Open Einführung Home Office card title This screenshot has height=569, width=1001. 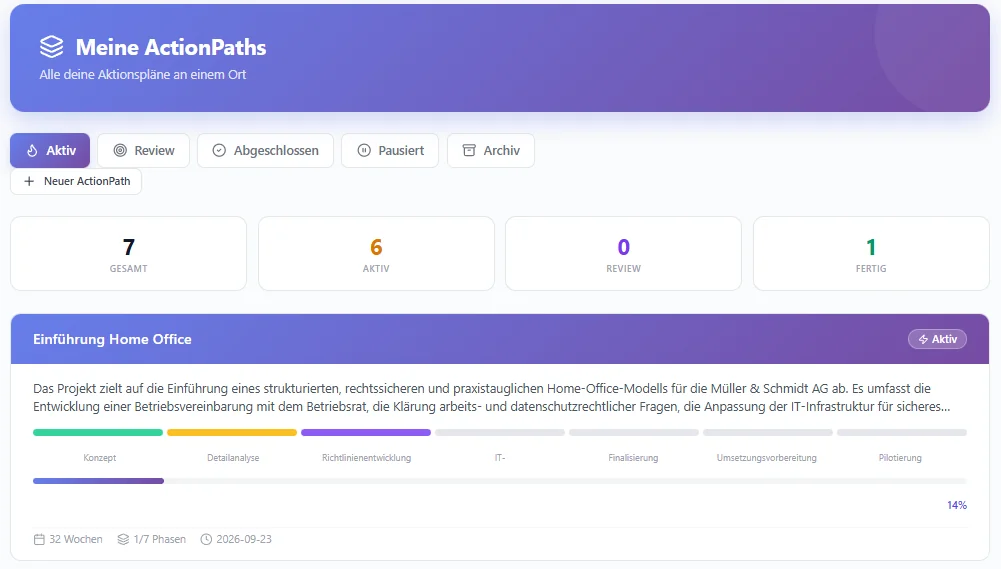[112, 339]
